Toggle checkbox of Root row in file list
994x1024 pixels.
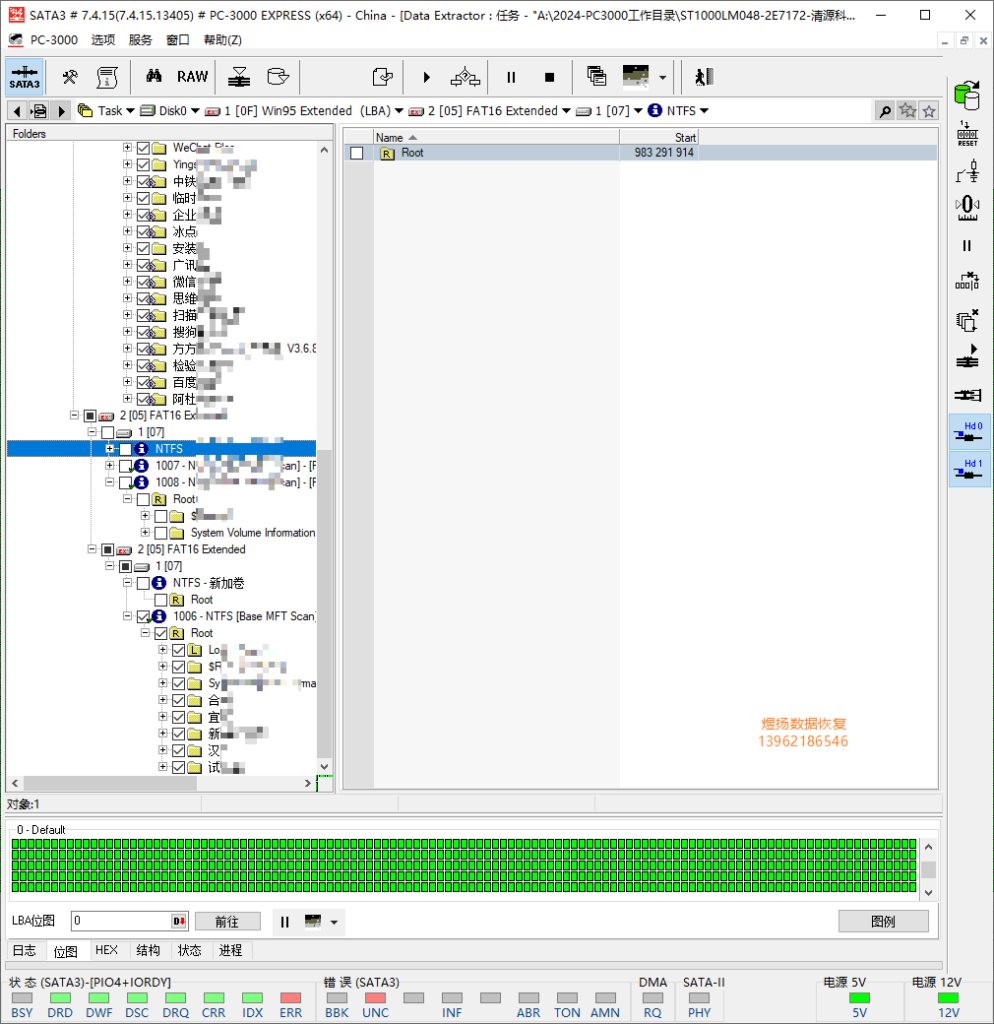point(357,153)
